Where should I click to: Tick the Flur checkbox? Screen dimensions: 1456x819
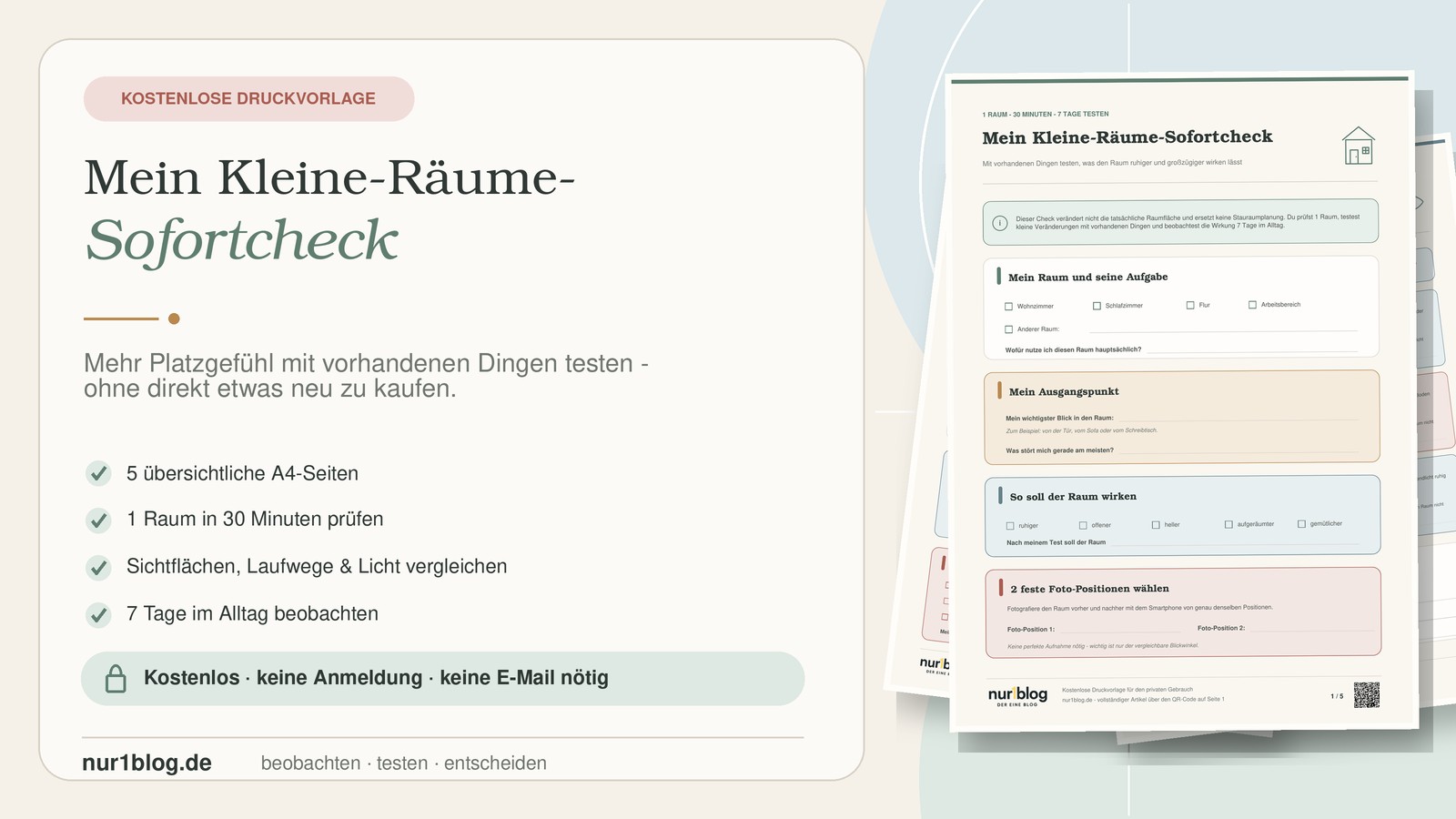tap(1190, 305)
